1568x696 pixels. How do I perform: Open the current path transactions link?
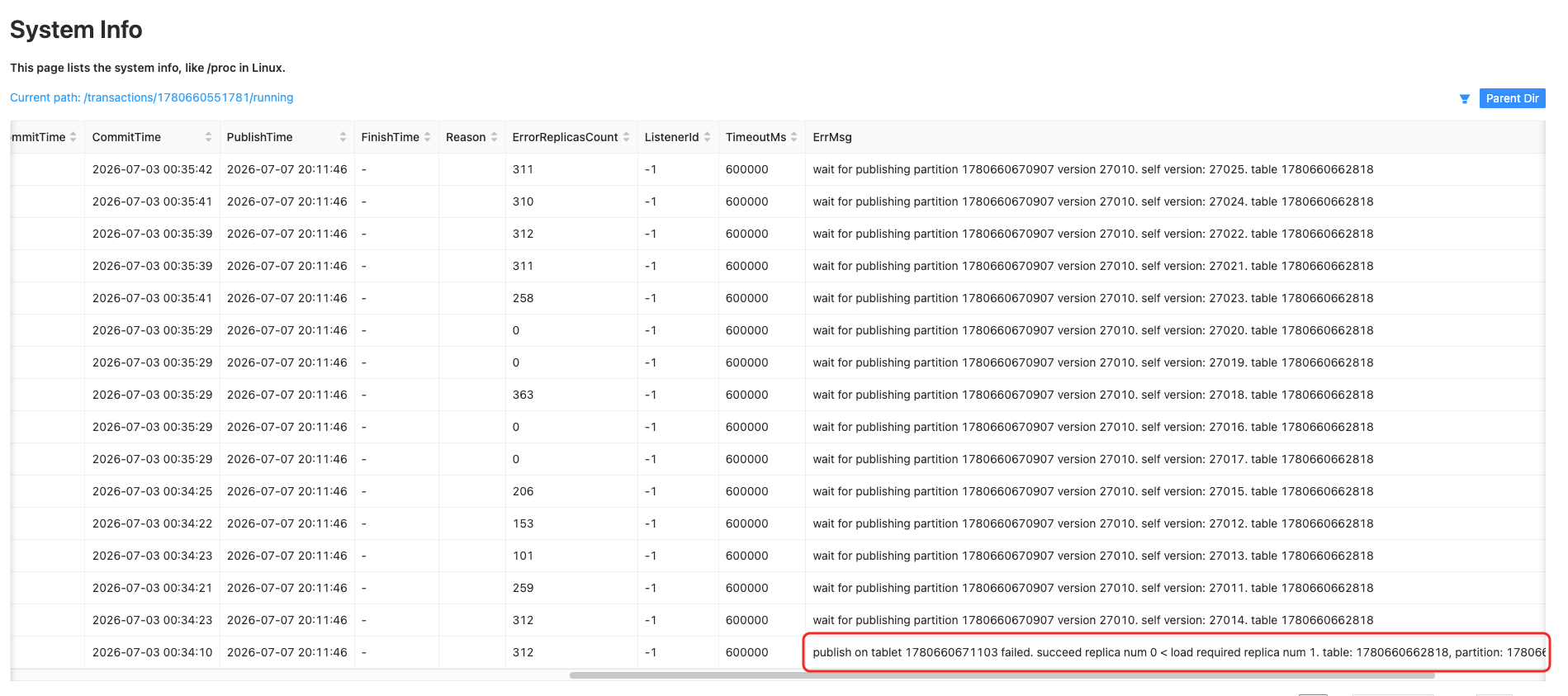[152, 97]
